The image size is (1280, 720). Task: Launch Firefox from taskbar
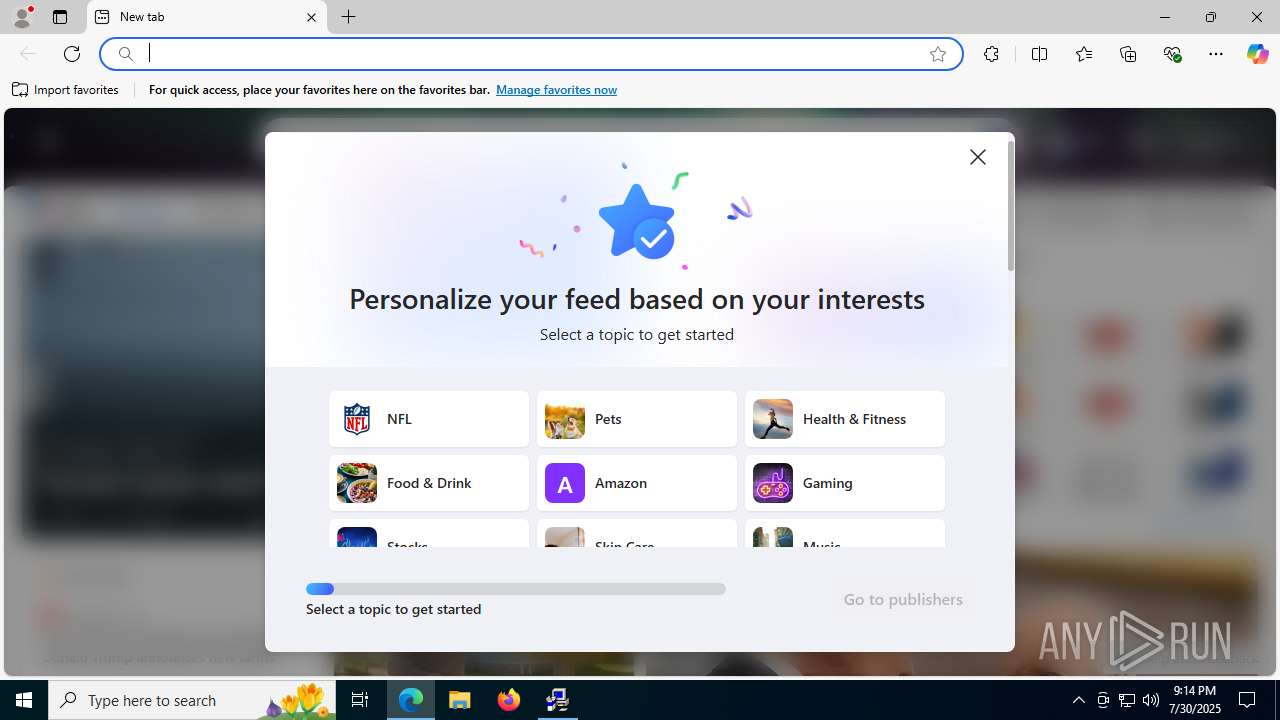tap(509, 700)
